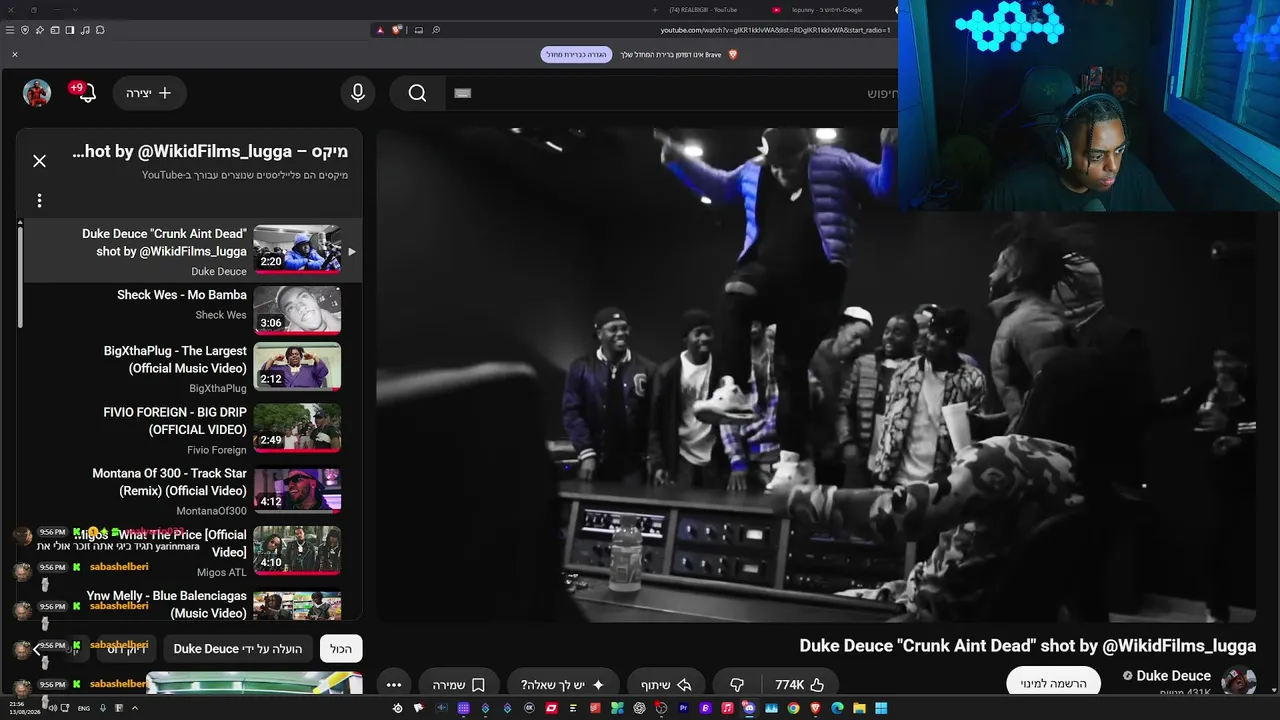Dislike the Duke Deuce video
The image size is (1280, 720).
737,685
